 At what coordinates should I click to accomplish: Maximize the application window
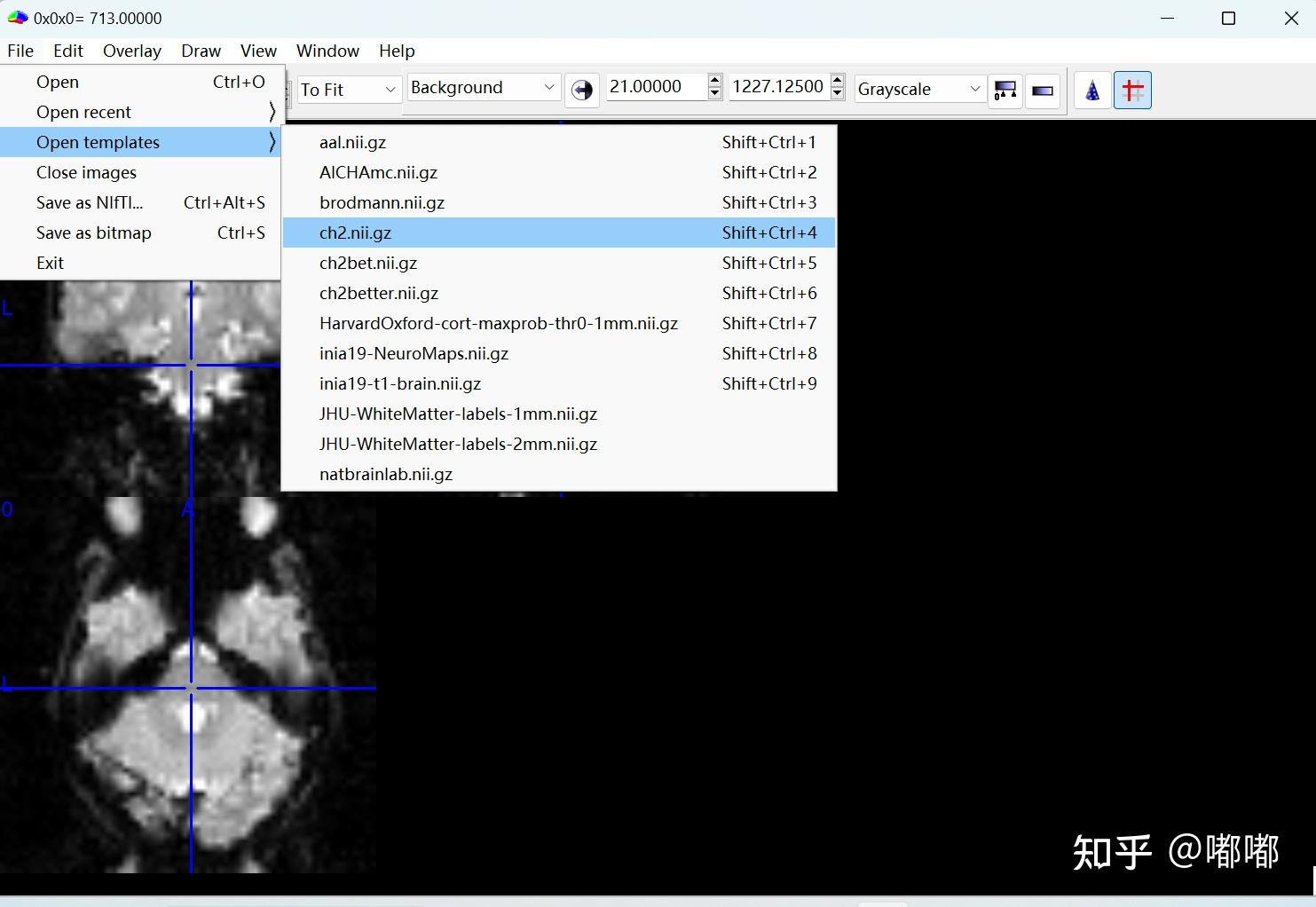(1229, 18)
